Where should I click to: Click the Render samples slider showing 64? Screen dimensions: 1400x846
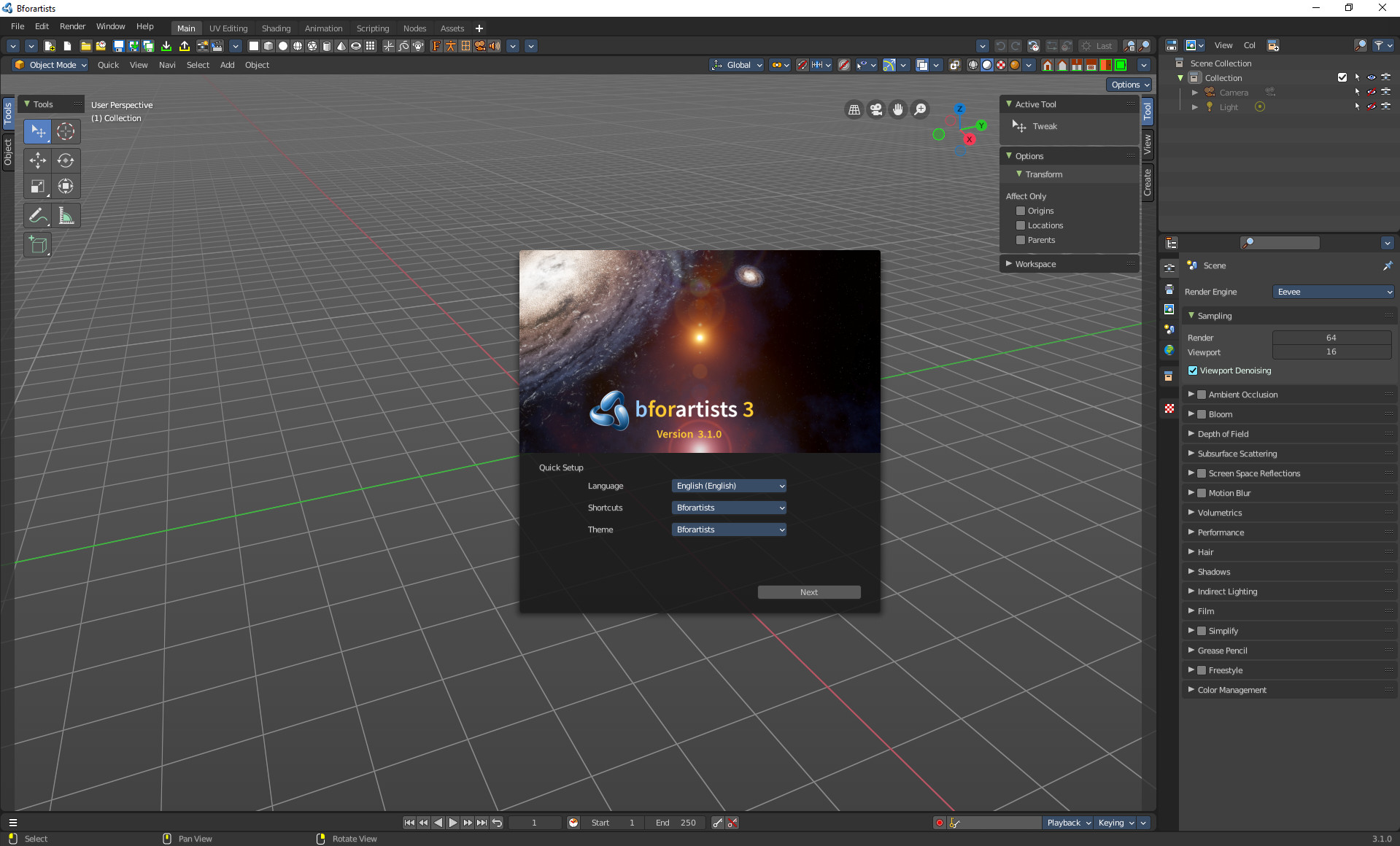pyautogui.click(x=1331, y=337)
